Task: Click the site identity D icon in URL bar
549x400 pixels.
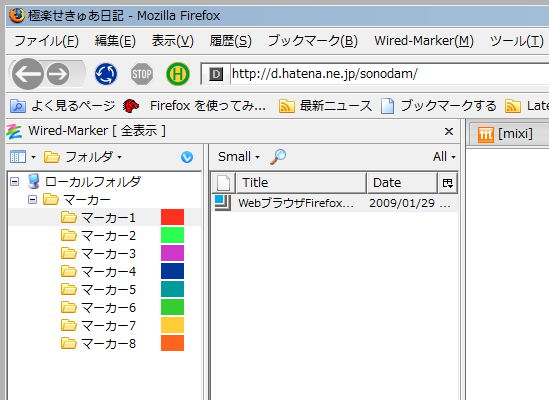Action: click(216, 74)
